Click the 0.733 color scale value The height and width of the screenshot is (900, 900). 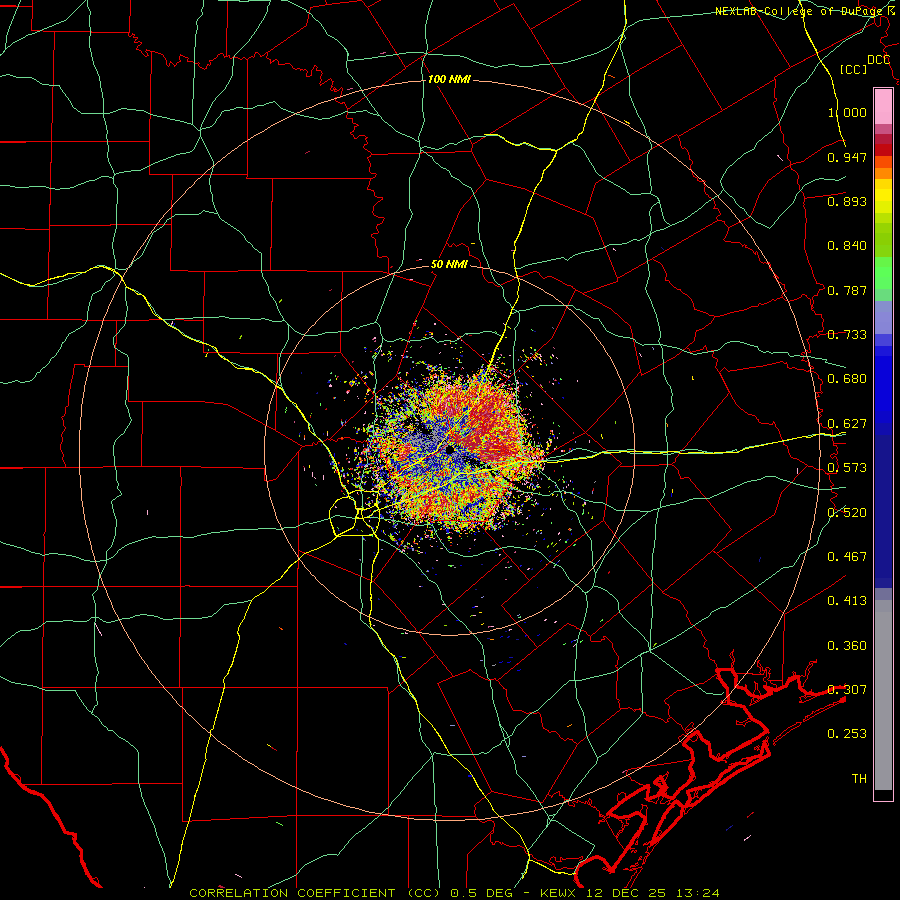point(847,335)
